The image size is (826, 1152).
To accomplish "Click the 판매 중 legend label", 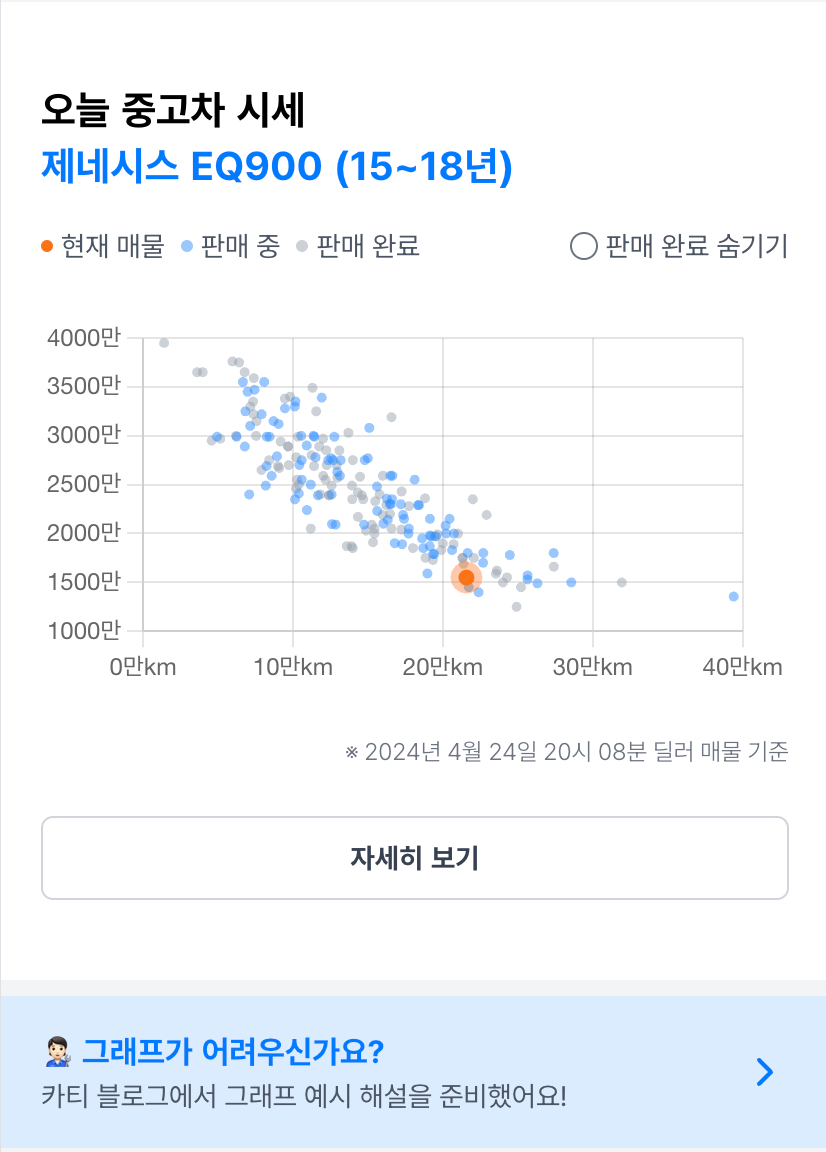I will point(240,246).
